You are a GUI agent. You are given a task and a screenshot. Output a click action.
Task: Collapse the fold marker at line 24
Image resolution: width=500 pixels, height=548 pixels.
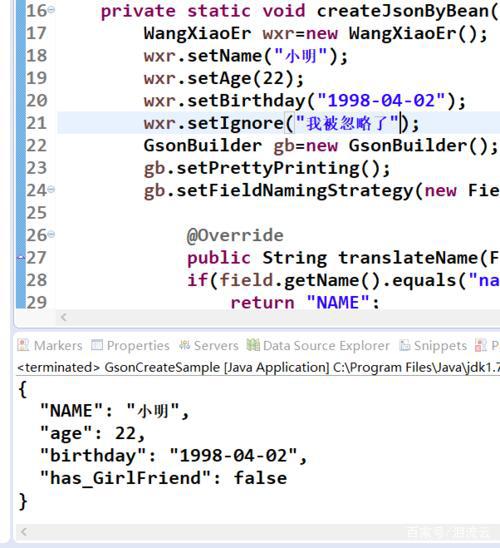coord(51,189)
